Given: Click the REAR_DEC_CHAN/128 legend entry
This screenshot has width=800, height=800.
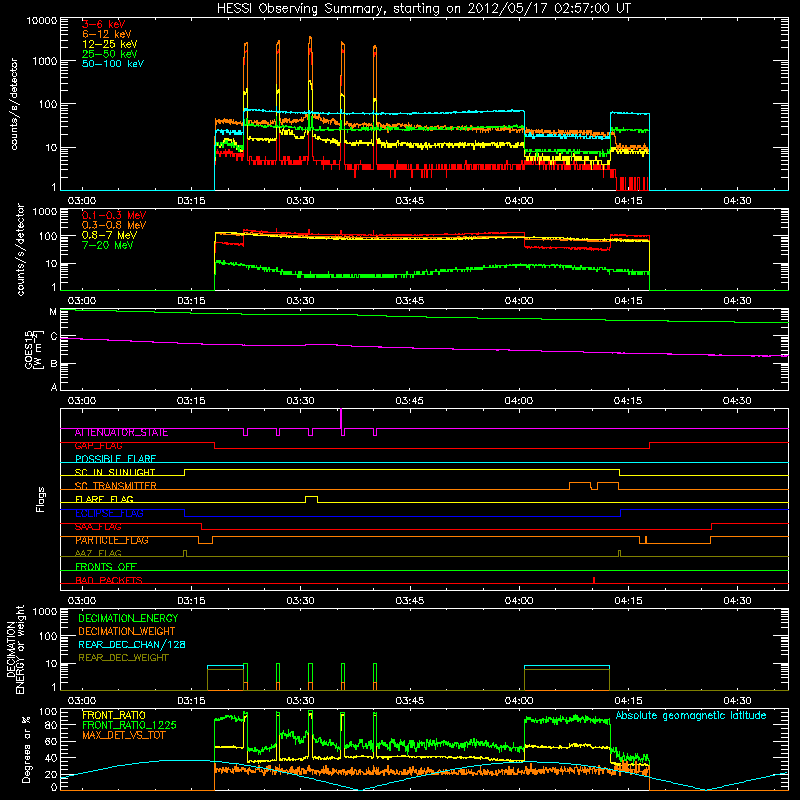Looking at the screenshot, I should (x=132, y=644).
